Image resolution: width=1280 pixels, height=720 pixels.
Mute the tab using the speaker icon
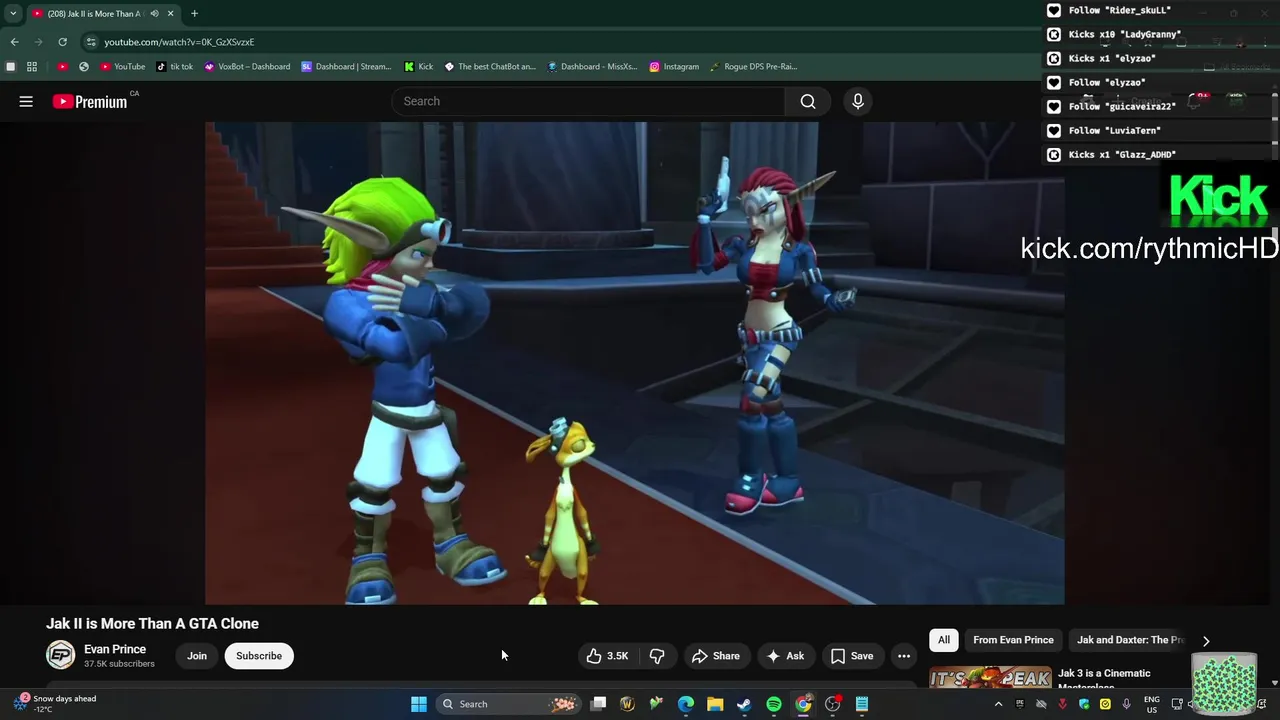pyautogui.click(x=155, y=14)
